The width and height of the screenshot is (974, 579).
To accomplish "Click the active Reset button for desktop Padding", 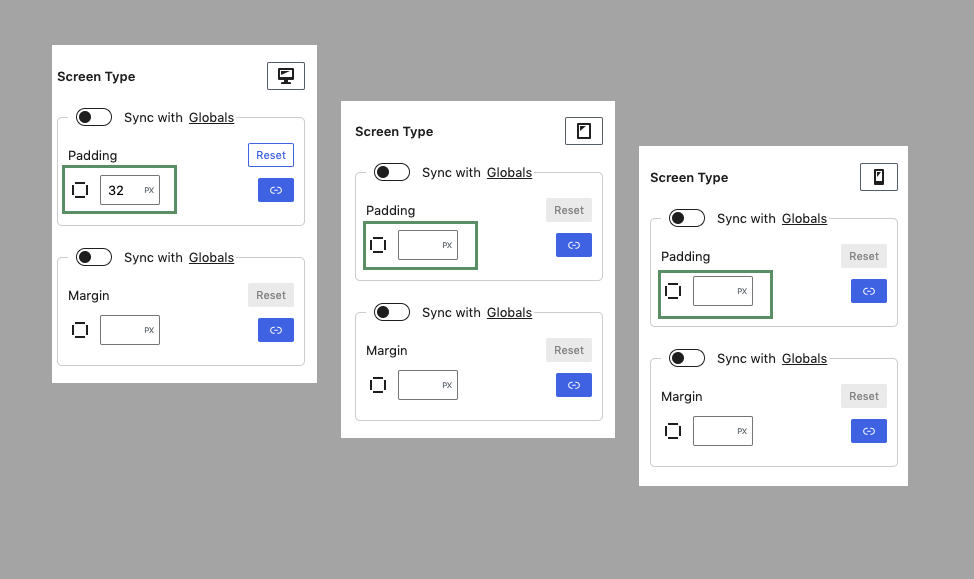I will 270,154.
